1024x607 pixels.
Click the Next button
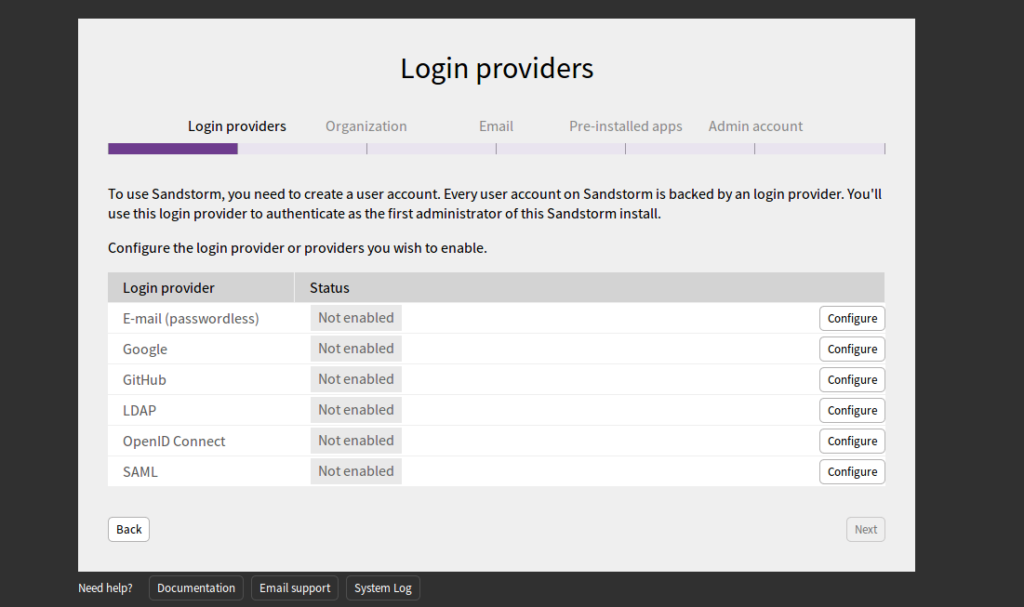click(x=865, y=529)
